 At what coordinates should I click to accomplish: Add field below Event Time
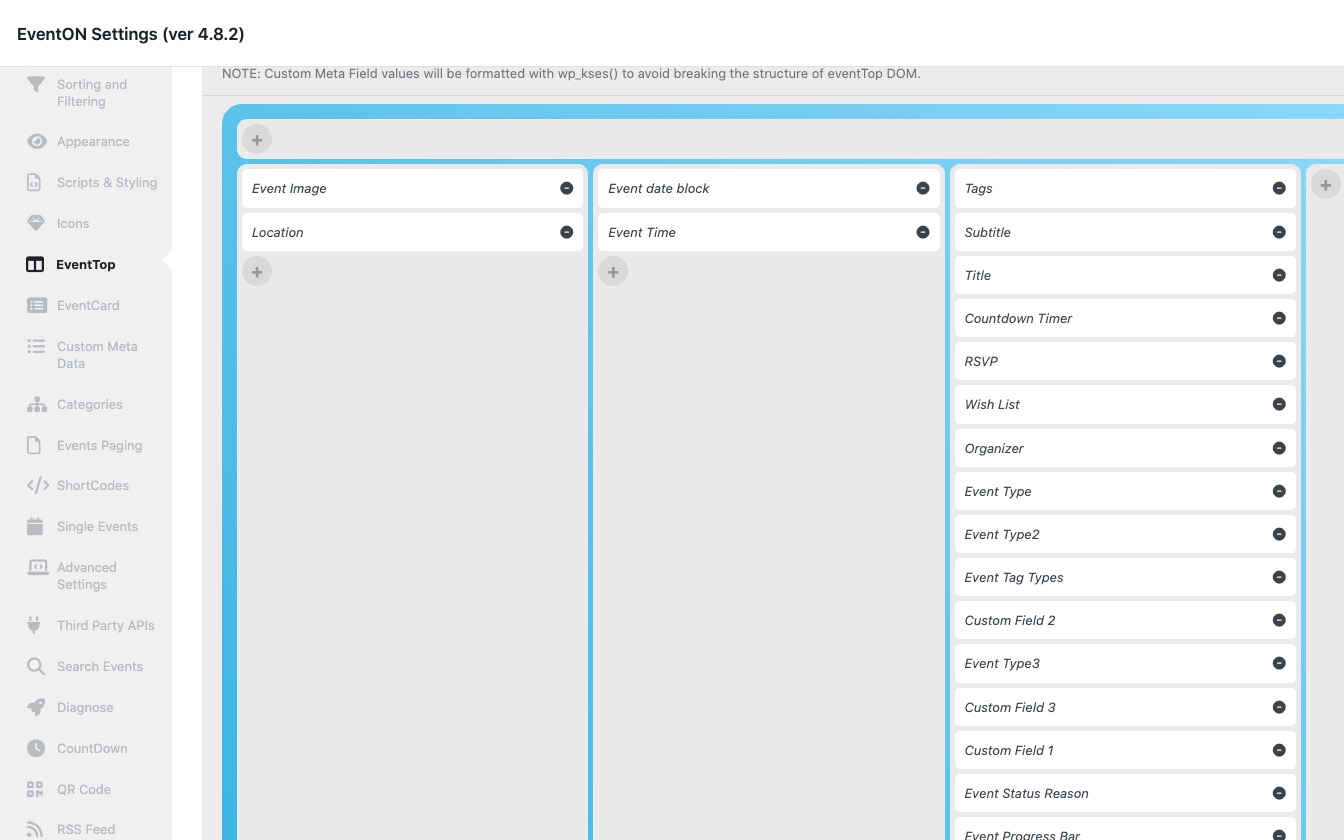point(613,271)
